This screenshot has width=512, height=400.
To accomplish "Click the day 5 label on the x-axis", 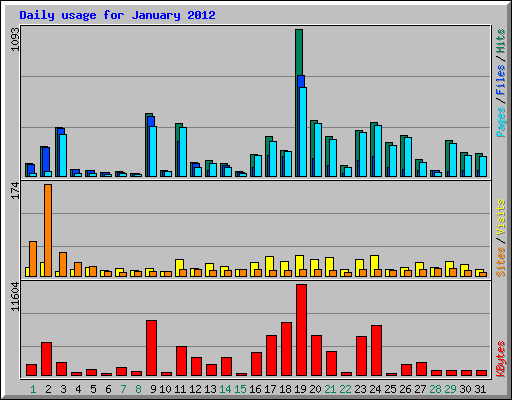I will [93, 389].
